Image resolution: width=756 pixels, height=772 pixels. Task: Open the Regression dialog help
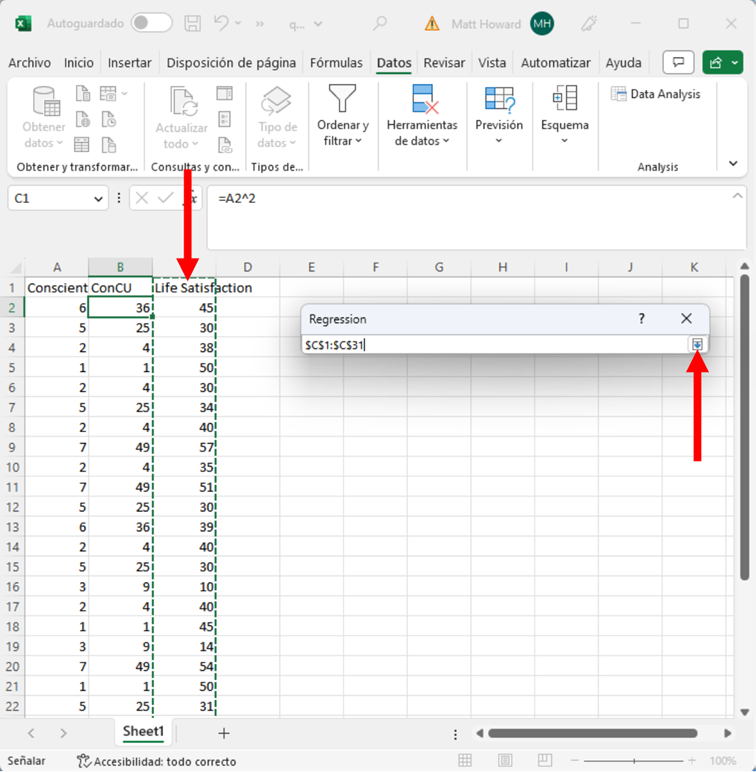pos(642,319)
